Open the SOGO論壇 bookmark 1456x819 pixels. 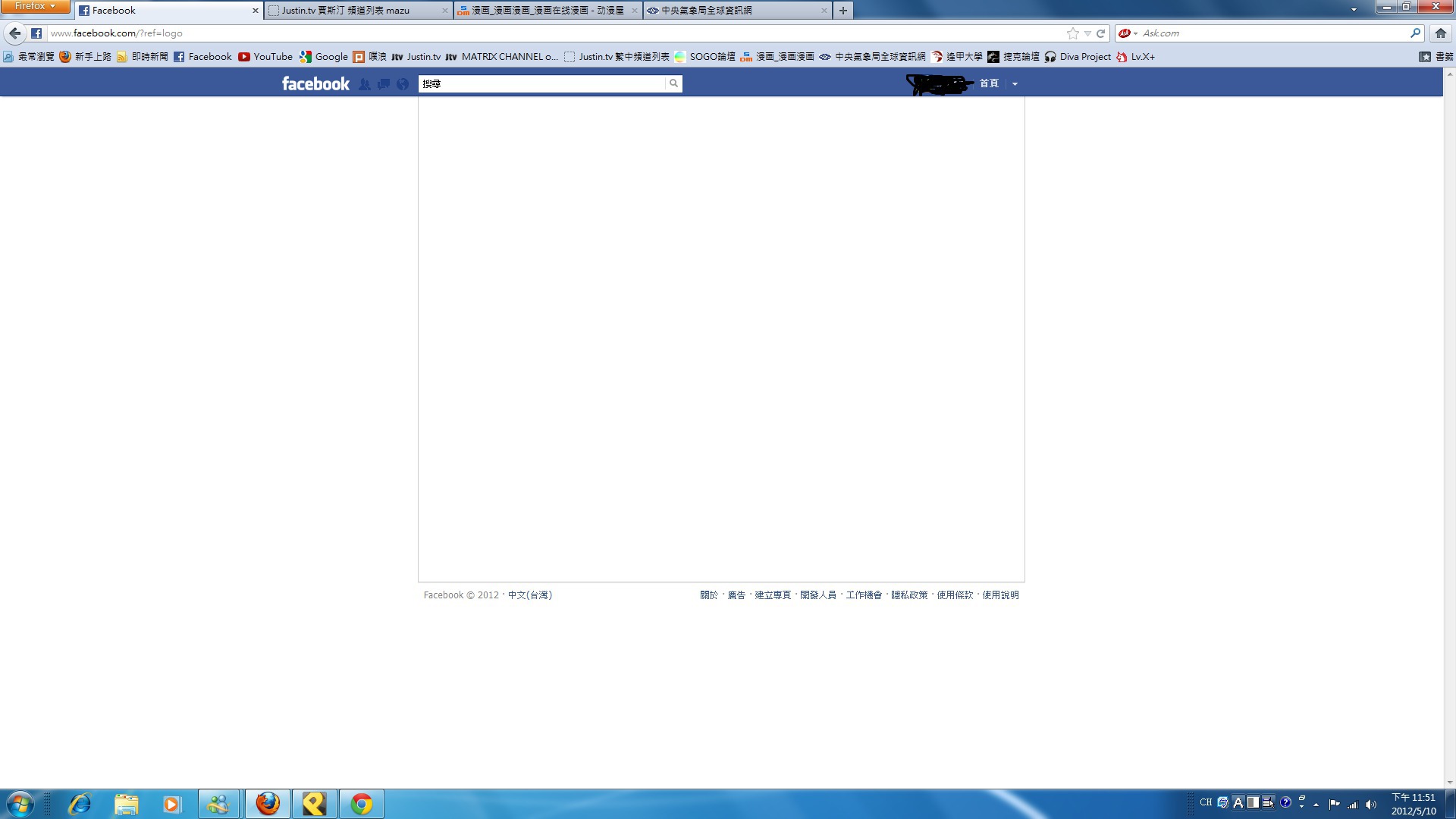pos(704,57)
